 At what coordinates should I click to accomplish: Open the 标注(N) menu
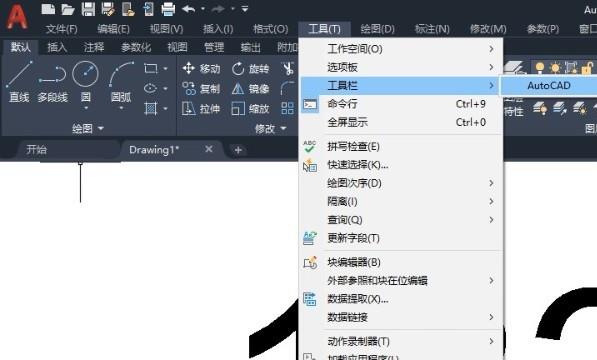[432, 29]
